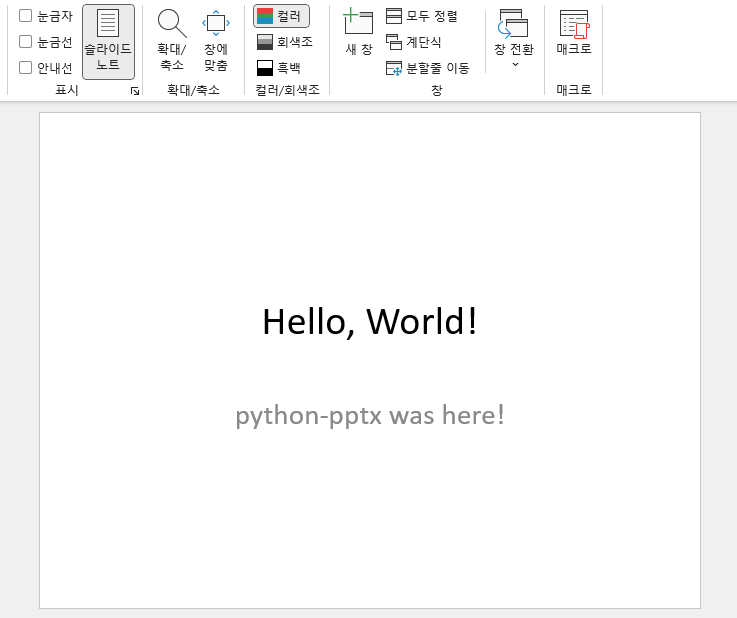Switch to 회색조 grayscale view

[284, 42]
